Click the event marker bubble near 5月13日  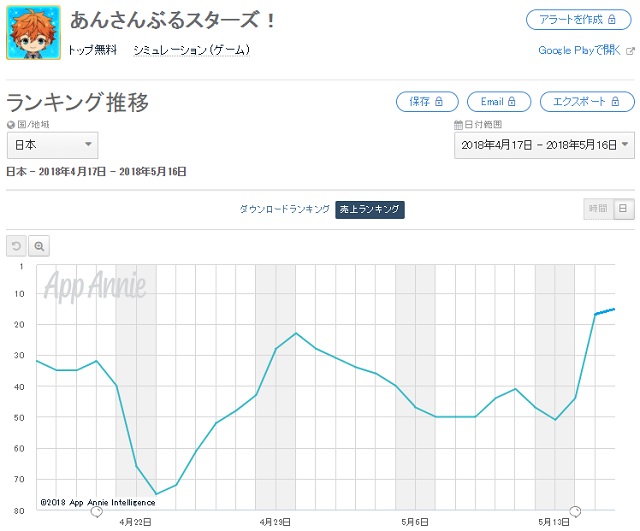[575, 511]
